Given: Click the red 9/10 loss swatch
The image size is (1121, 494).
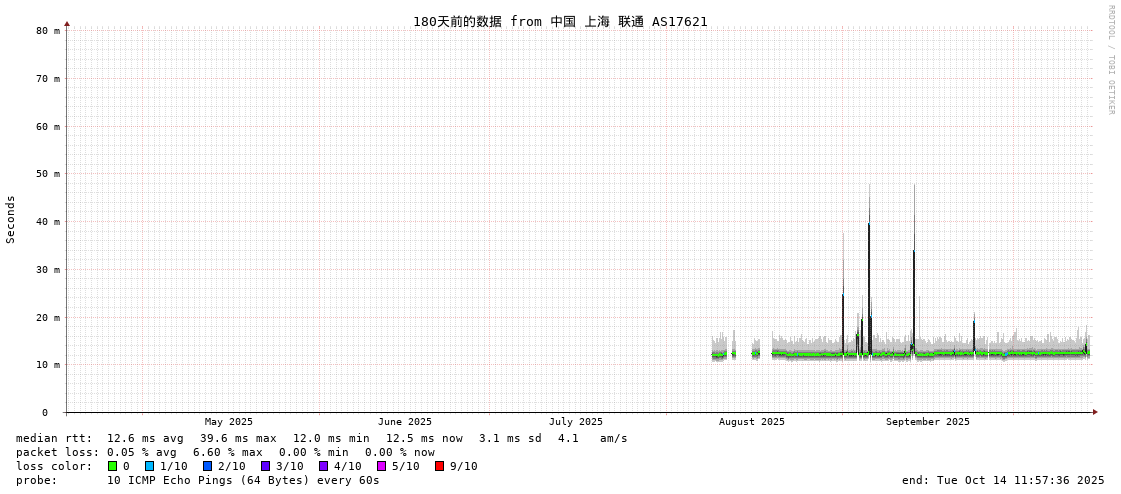Looking at the screenshot, I should (x=440, y=466).
